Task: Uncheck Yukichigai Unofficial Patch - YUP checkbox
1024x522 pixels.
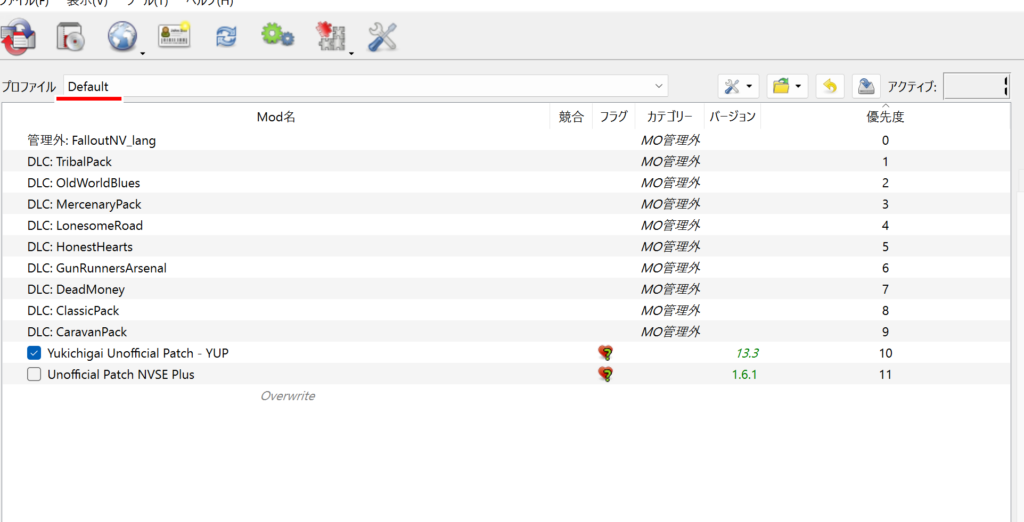Action: coord(34,353)
